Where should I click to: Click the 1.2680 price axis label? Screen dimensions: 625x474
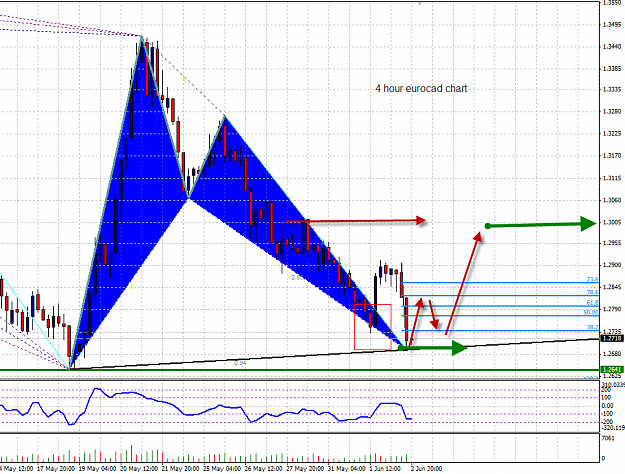click(612, 354)
